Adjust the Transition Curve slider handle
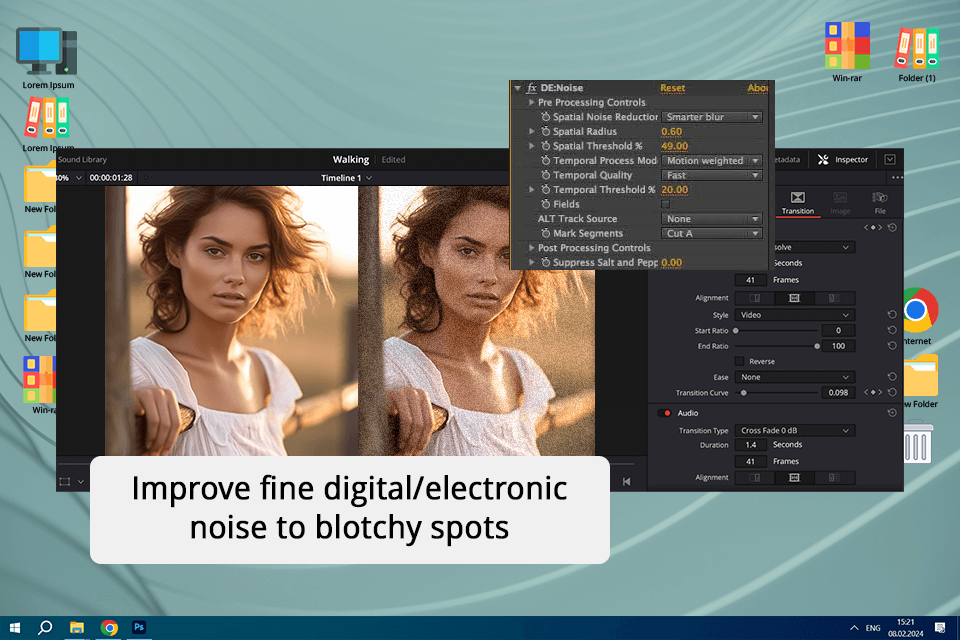This screenshot has width=960, height=640. [744, 393]
